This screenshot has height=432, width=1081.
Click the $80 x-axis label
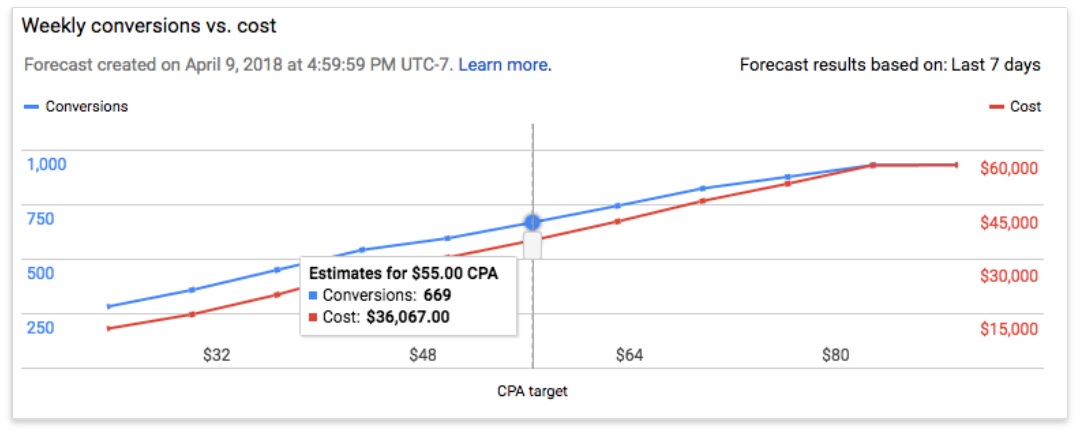835,354
